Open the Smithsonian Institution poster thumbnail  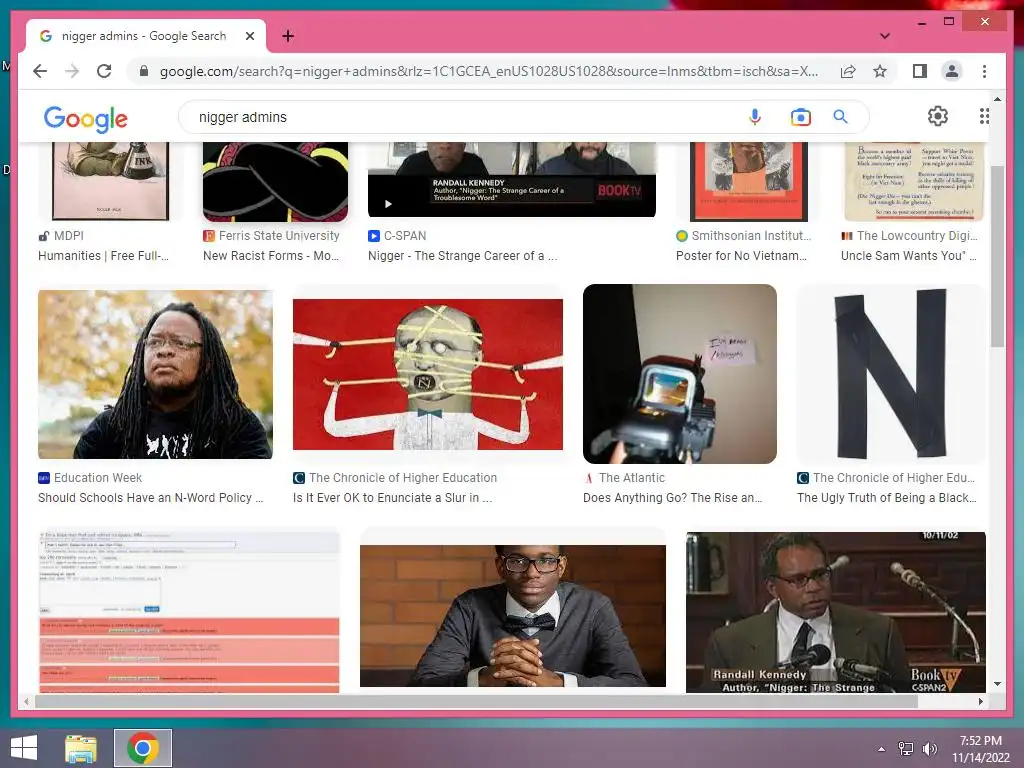(748, 182)
